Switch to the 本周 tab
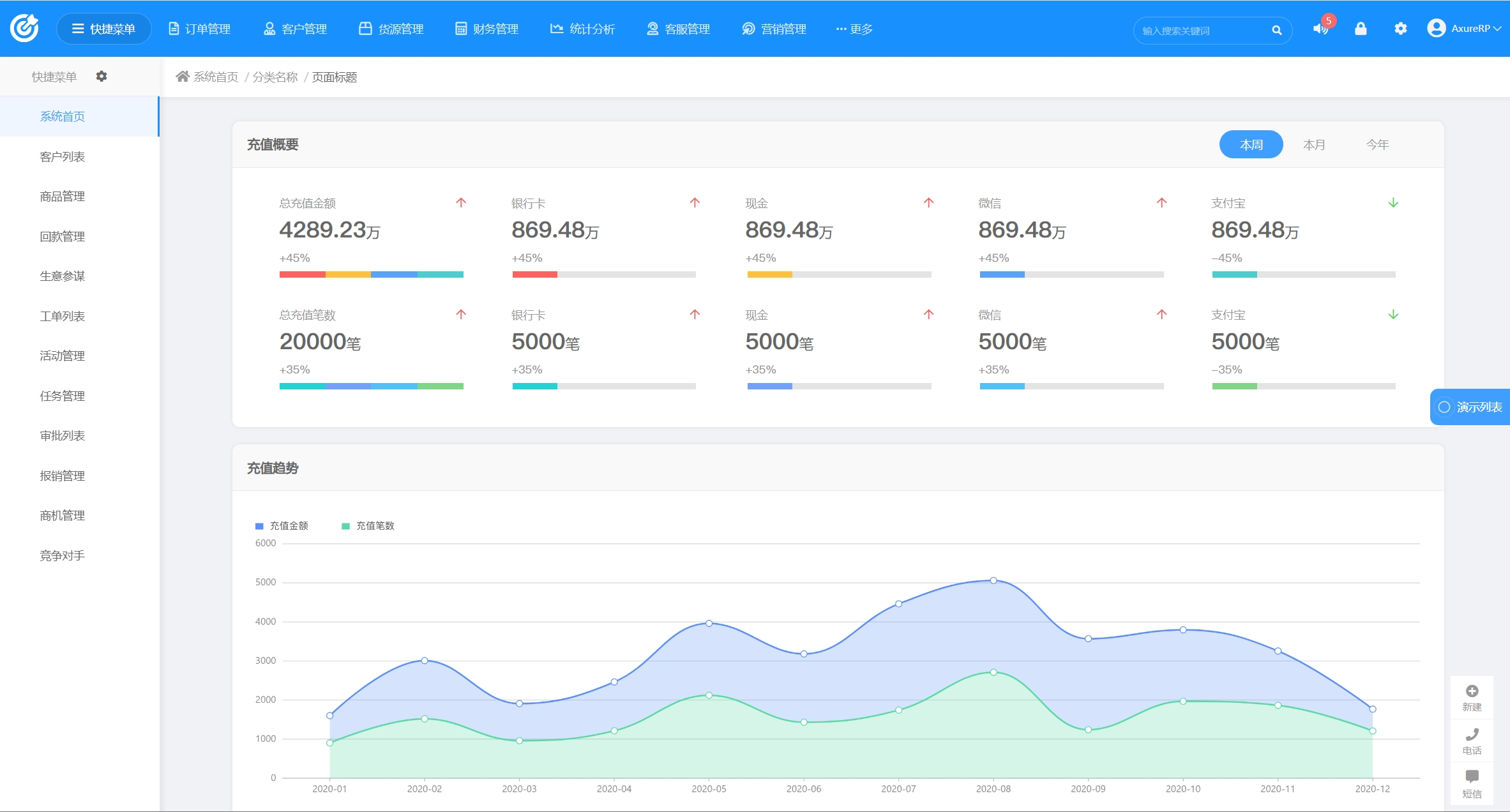 click(1251, 144)
